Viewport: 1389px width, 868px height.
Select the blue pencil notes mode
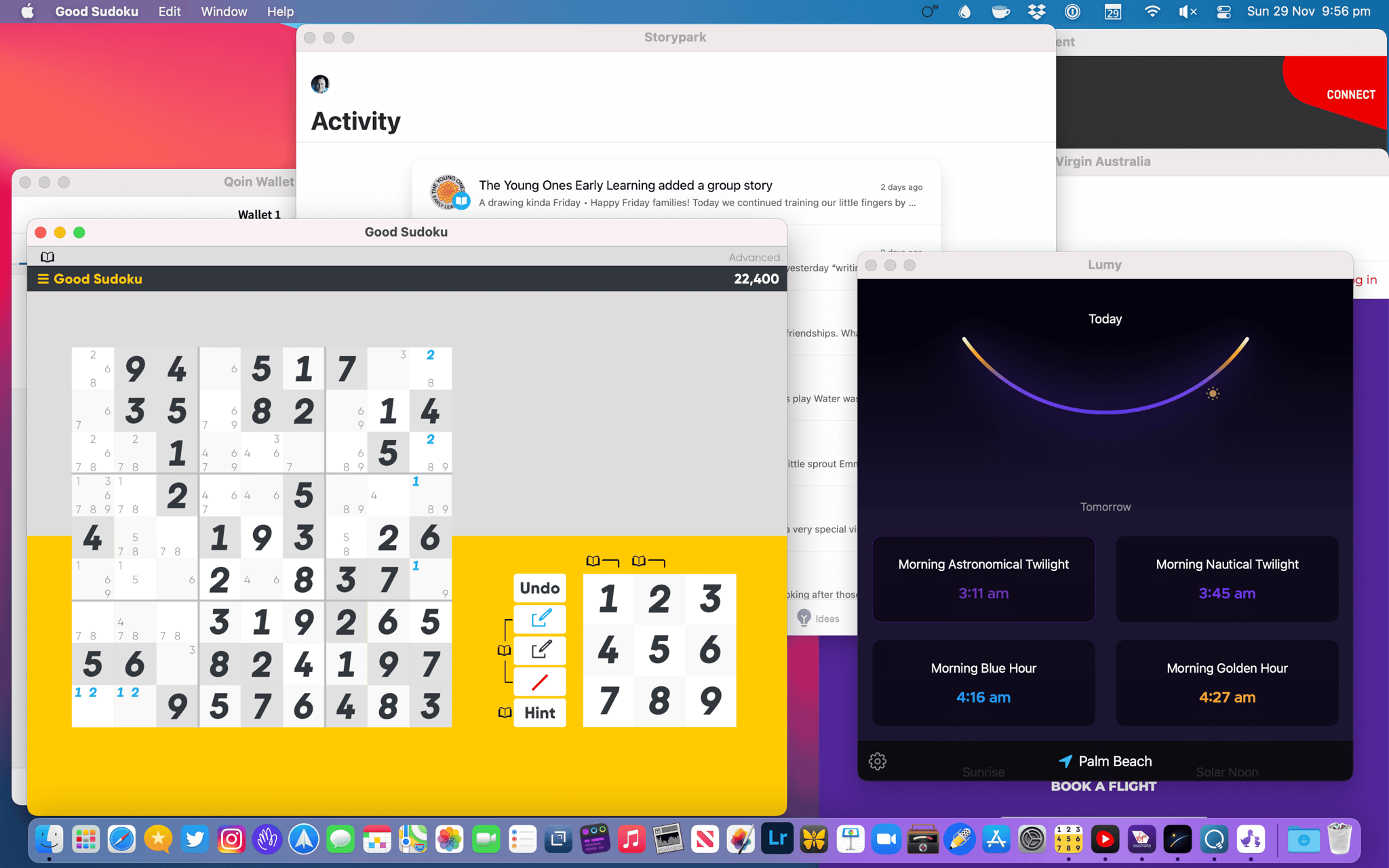540,618
